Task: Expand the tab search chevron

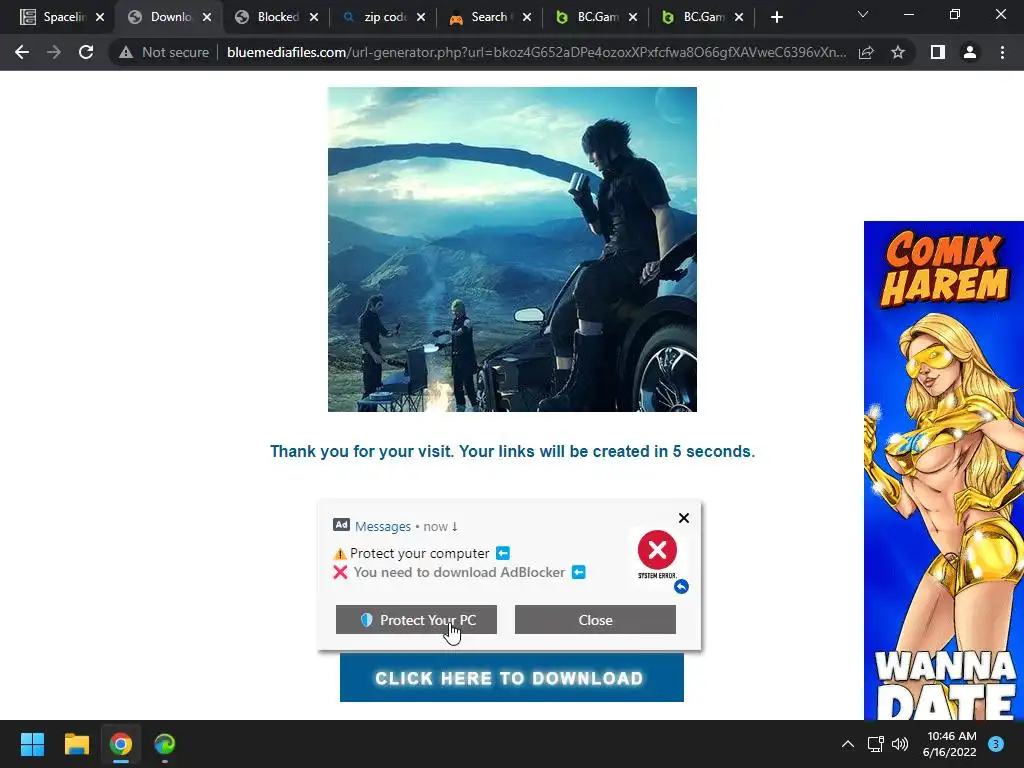Action: point(863,14)
